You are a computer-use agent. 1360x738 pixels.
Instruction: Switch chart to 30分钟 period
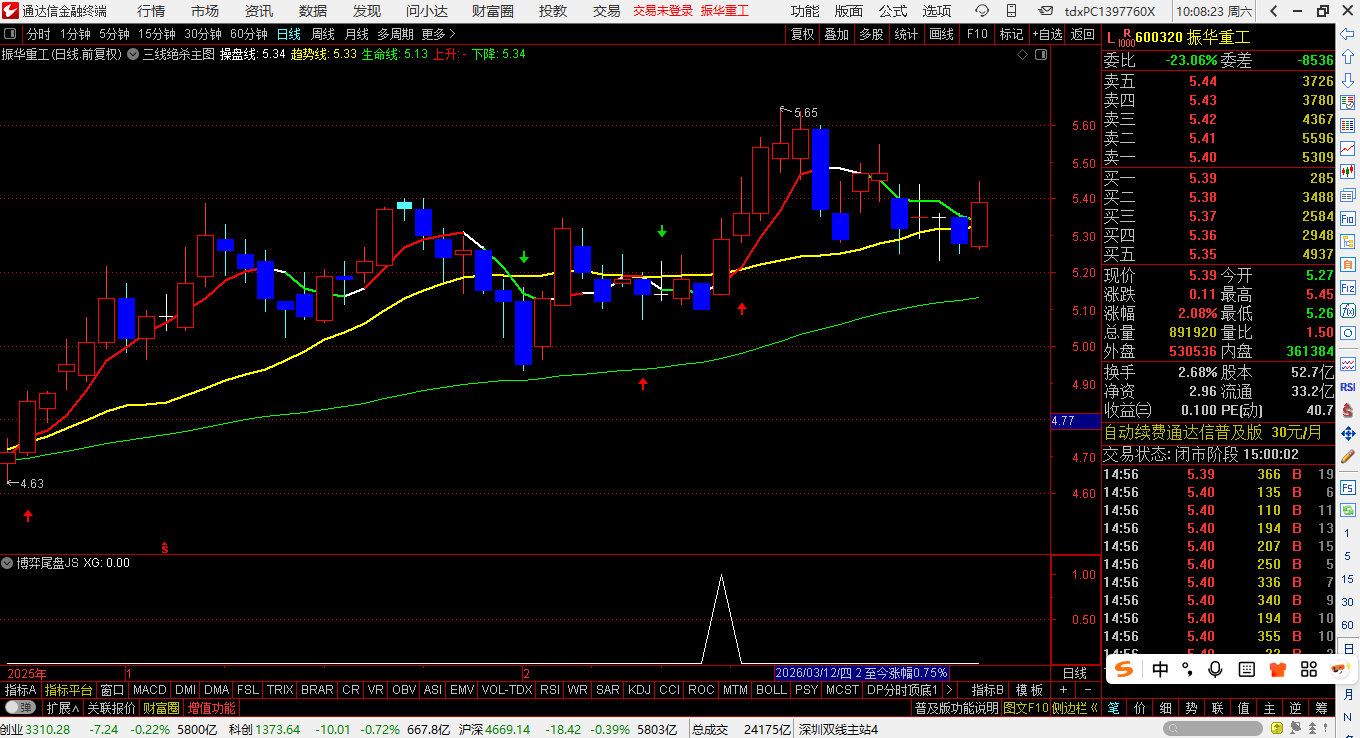(203, 34)
